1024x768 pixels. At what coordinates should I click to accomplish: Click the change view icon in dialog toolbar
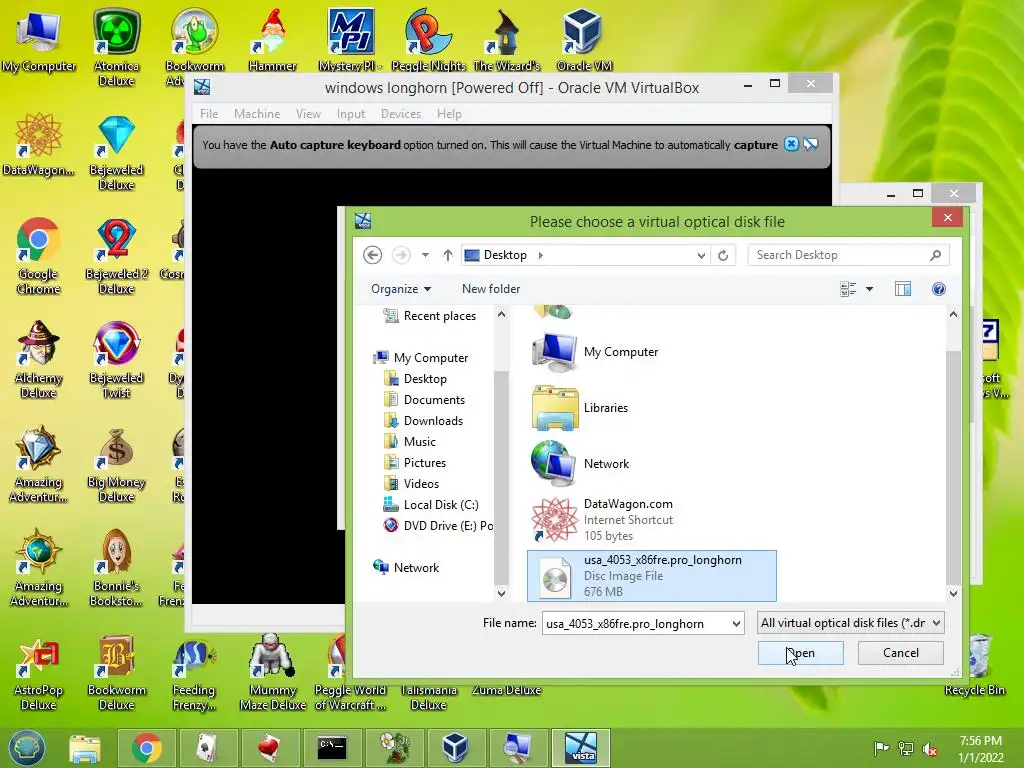click(848, 289)
